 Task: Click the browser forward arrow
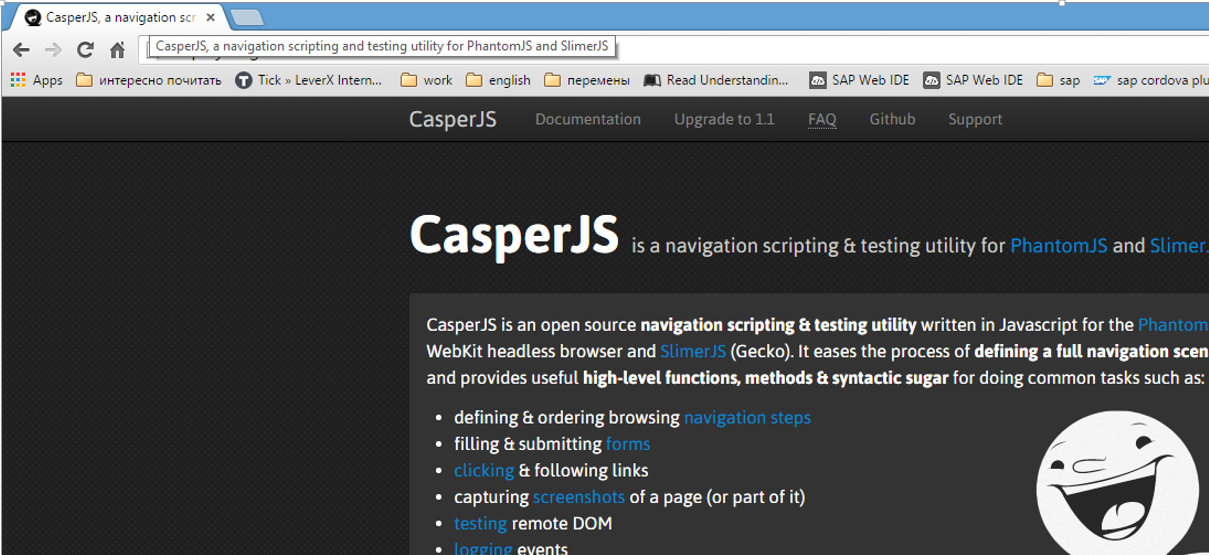(x=53, y=50)
